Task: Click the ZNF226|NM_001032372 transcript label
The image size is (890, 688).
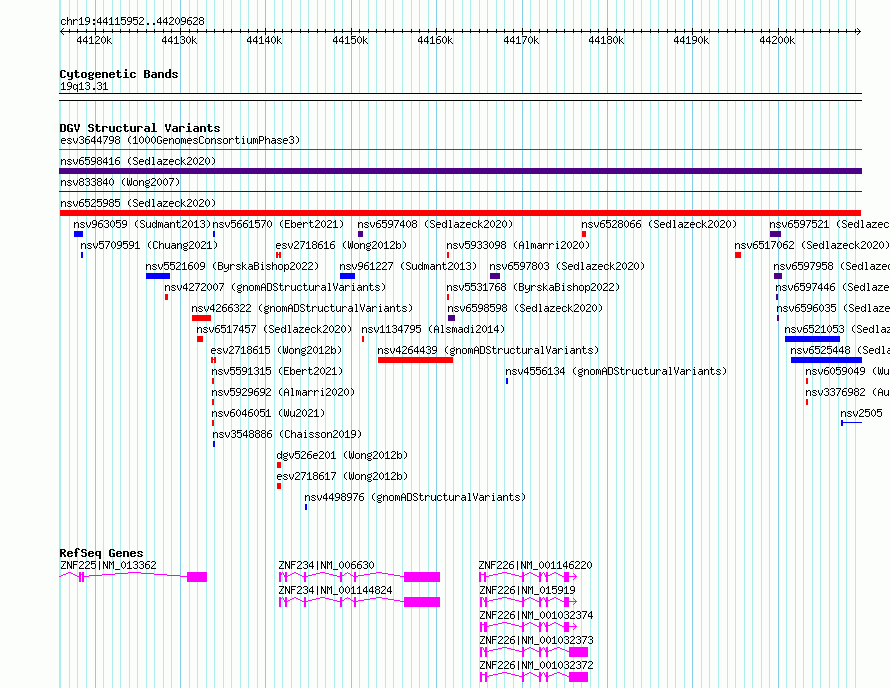Action: 536,665
